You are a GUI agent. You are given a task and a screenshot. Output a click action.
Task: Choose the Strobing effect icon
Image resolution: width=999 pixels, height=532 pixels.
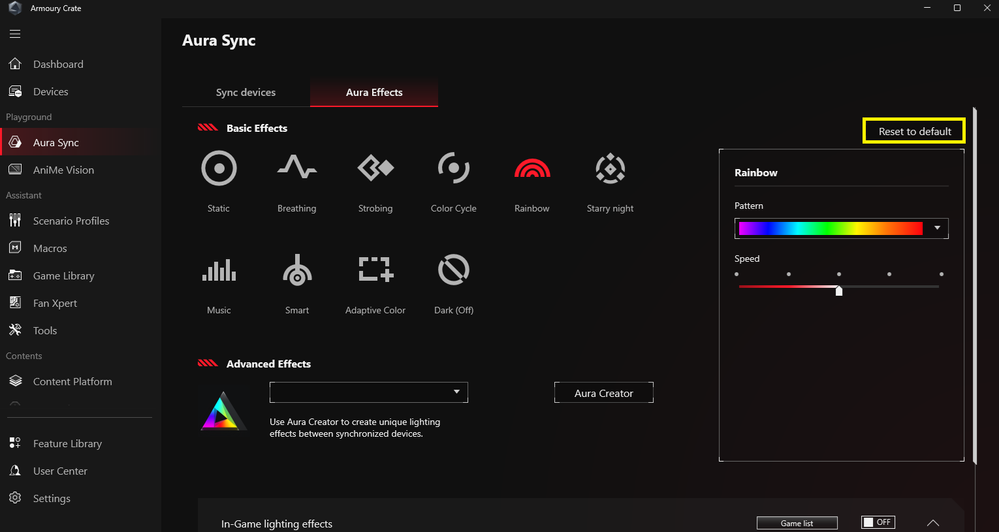(375, 168)
